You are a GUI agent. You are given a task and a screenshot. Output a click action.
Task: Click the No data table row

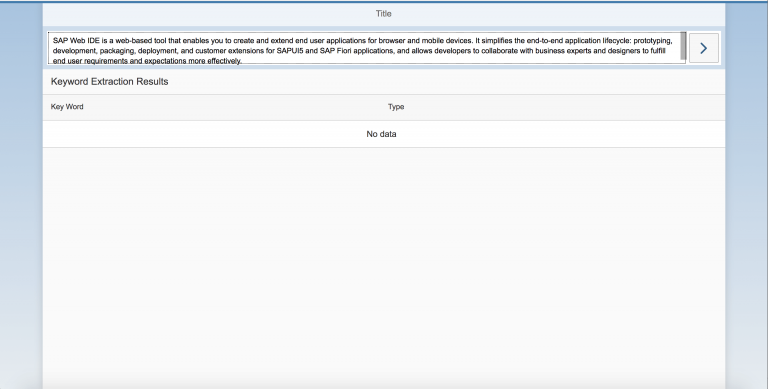[x=384, y=134]
